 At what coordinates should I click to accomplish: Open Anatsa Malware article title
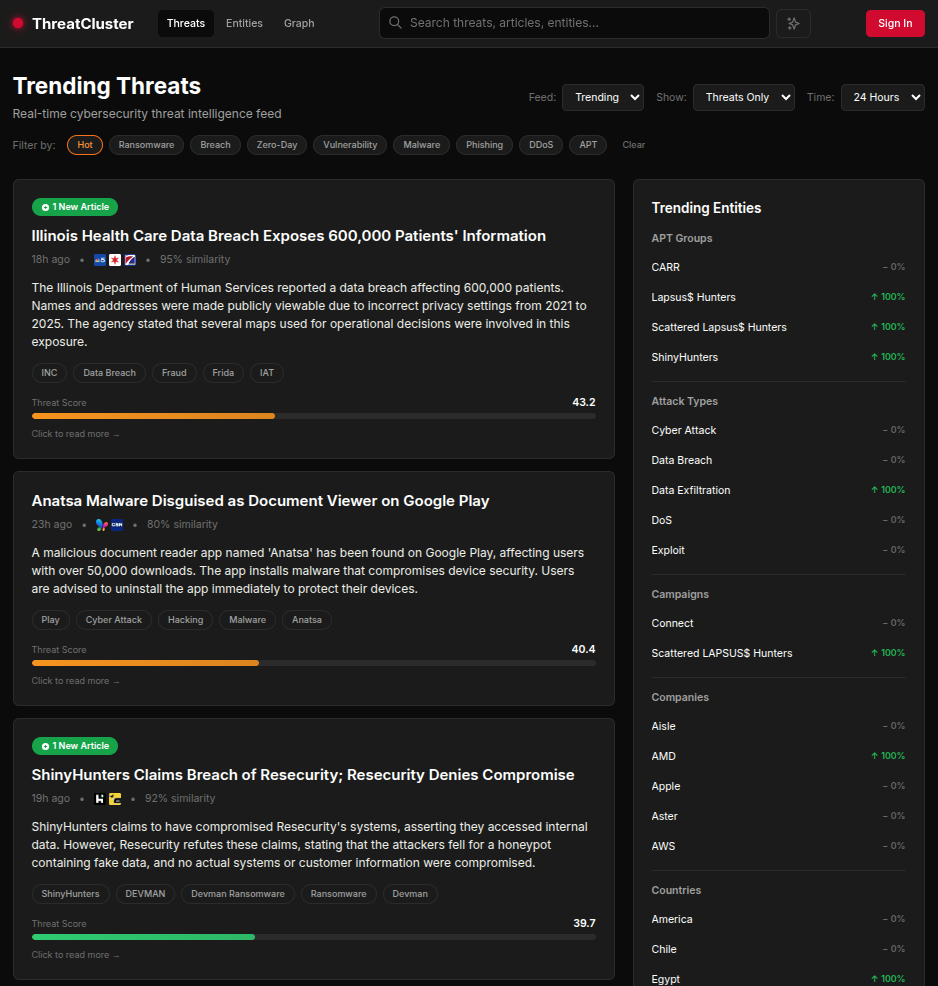260,501
